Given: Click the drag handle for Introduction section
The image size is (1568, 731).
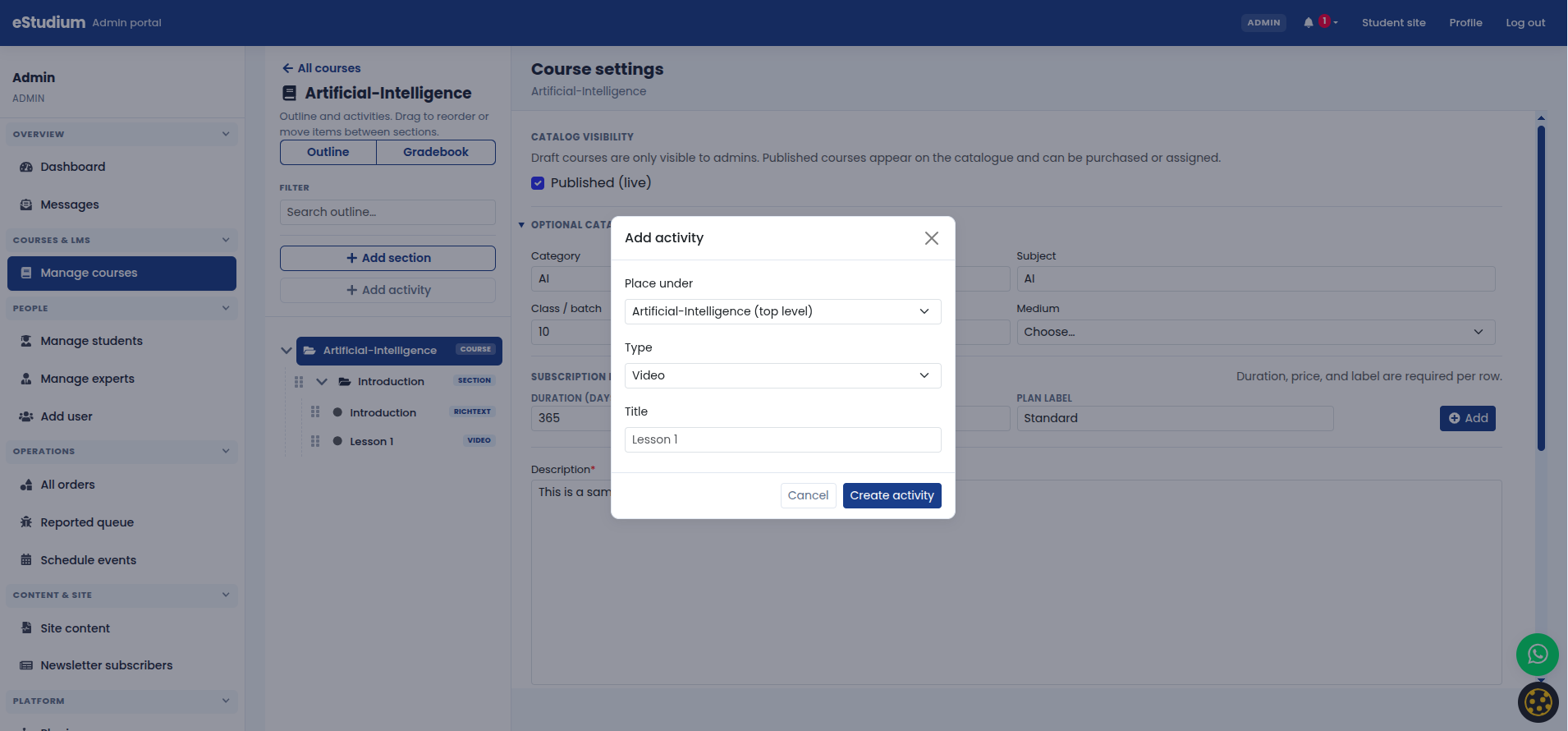Looking at the screenshot, I should (299, 382).
